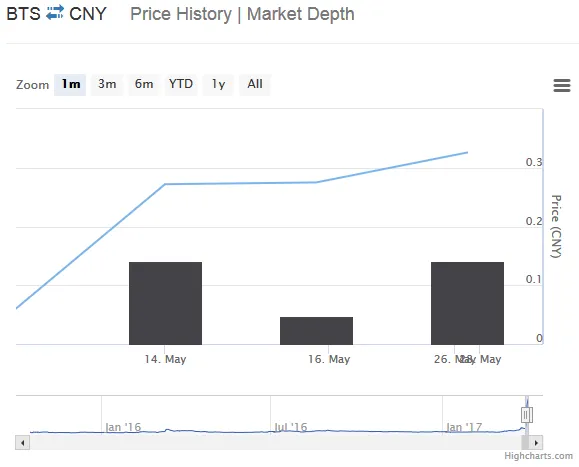Screen dimensions: 579x467
Task: Switch zoom to YTD
Action: (x=181, y=85)
